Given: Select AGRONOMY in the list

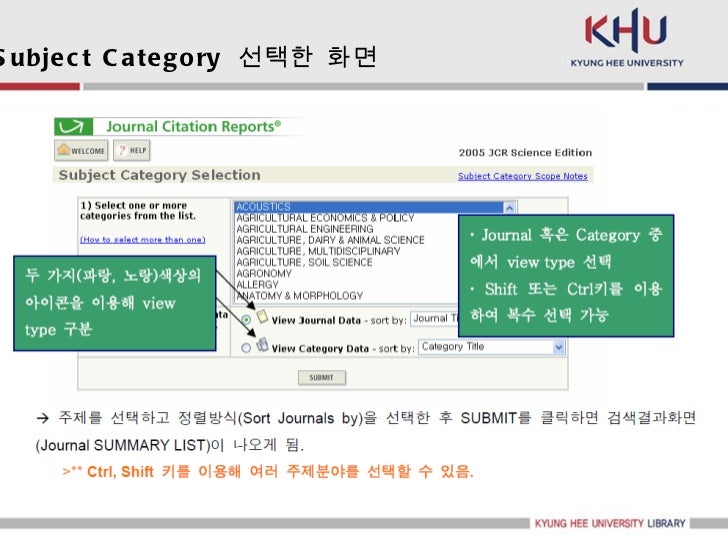Looking at the screenshot, I should [264, 273].
